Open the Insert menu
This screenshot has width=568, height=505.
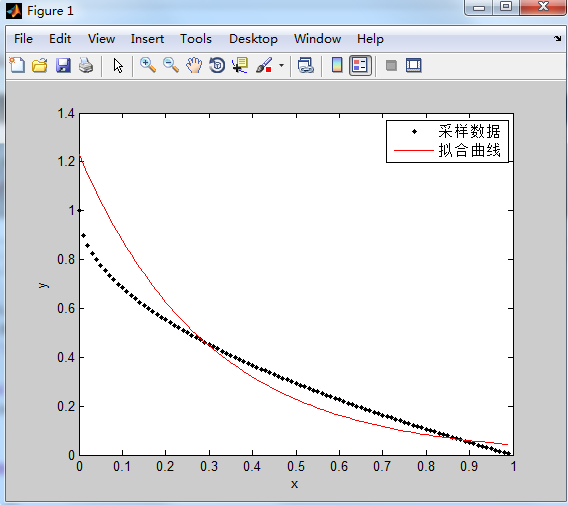(147, 39)
